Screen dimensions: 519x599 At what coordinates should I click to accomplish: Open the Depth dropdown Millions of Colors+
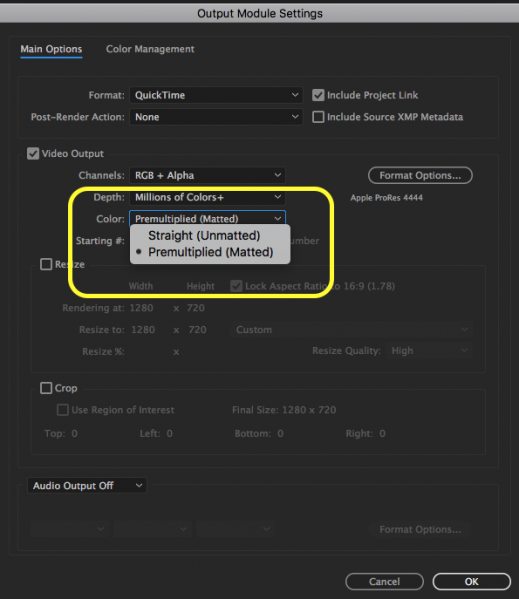pos(207,197)
